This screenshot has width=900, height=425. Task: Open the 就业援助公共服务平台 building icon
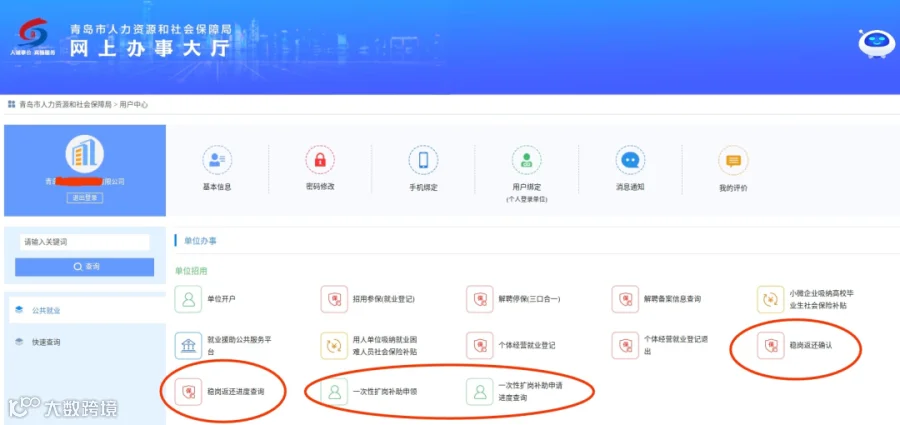(x=188, y=346)
